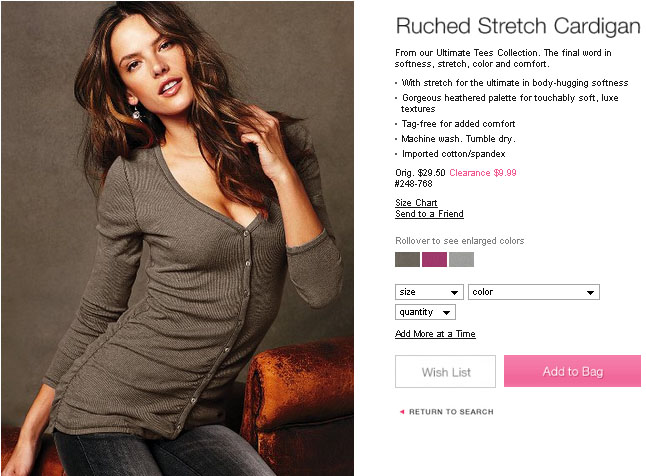
Task: Click Add More at a Time link
Action: coord(435,334)
